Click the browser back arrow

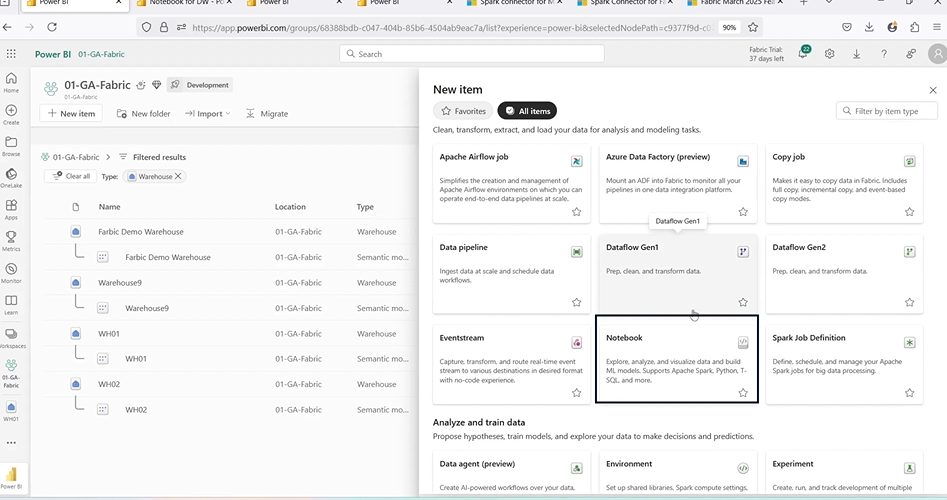point(7,27)
